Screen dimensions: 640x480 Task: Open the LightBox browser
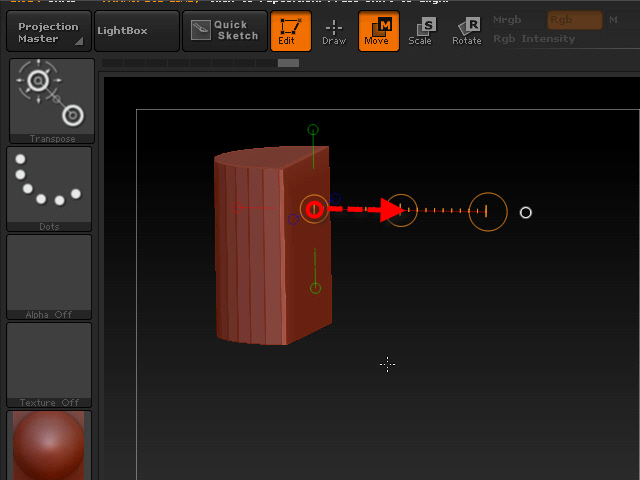pos(137,31)
